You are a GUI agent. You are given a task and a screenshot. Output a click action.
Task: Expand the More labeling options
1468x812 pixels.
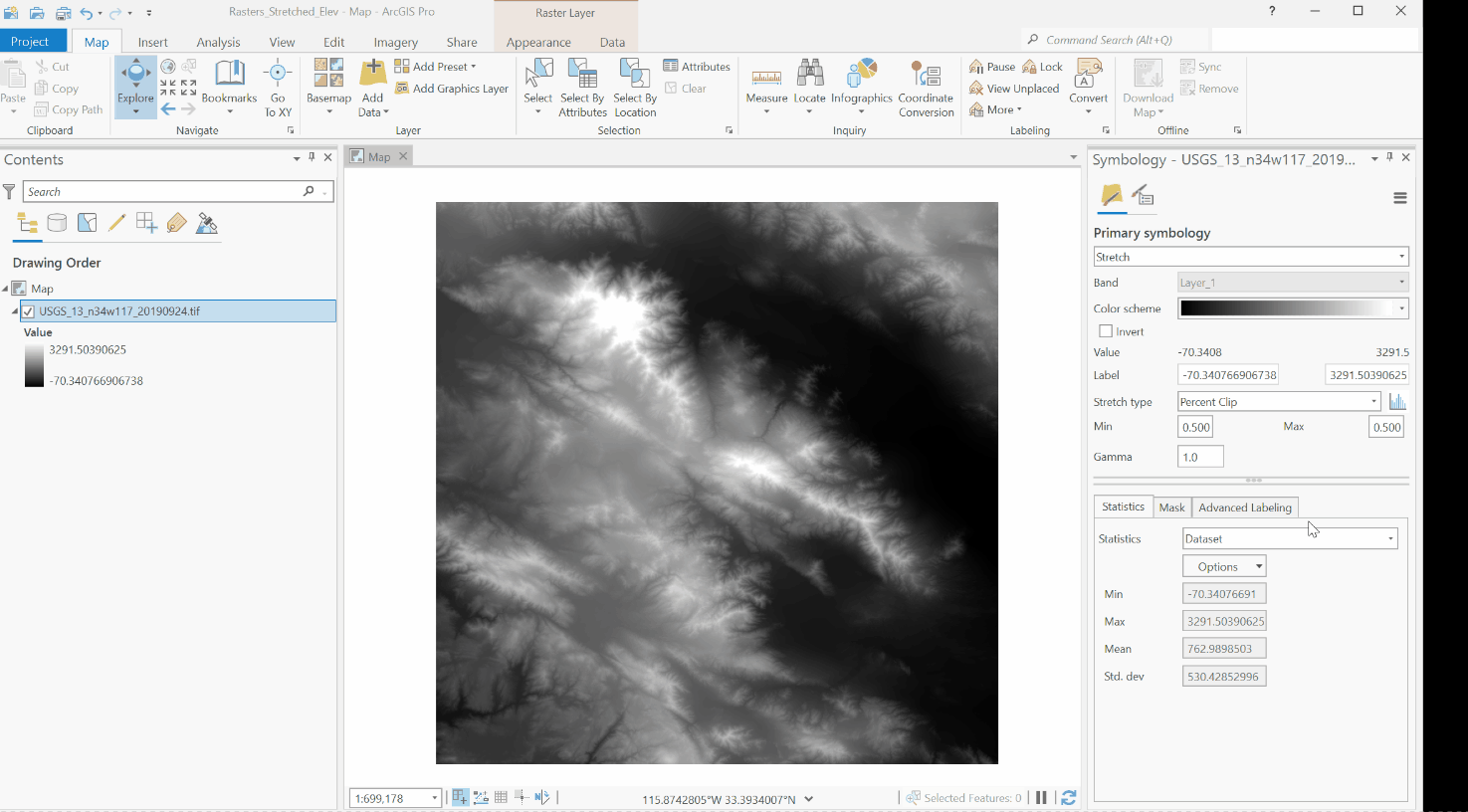point(995,109)
